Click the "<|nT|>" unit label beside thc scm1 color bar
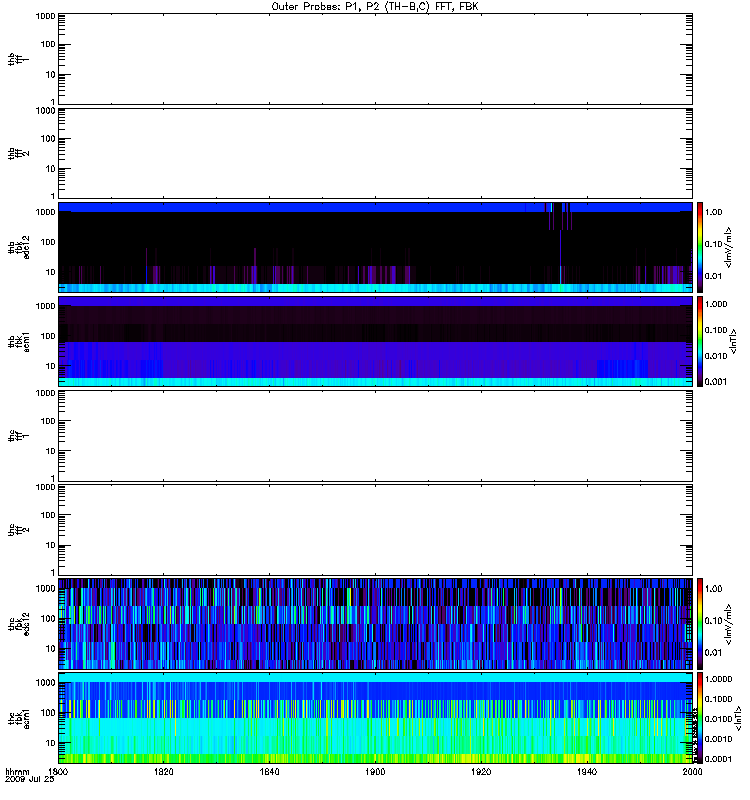Screen dimensions: 750x800 click(x=738, y=718)
